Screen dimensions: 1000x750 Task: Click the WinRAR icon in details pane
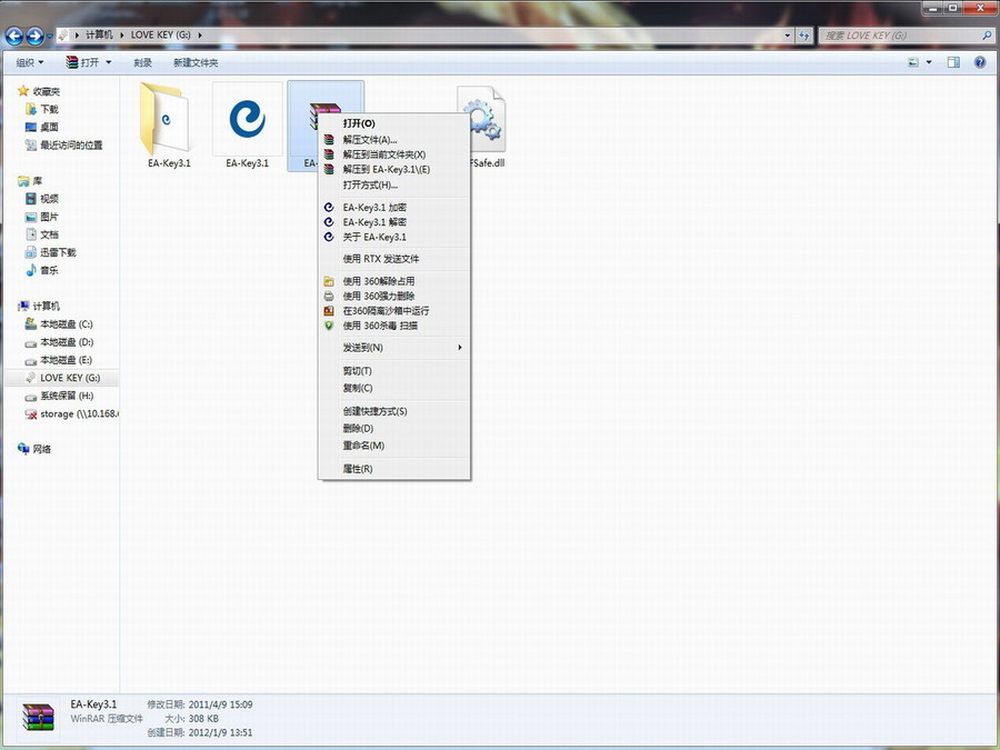[x=38, y=717]
